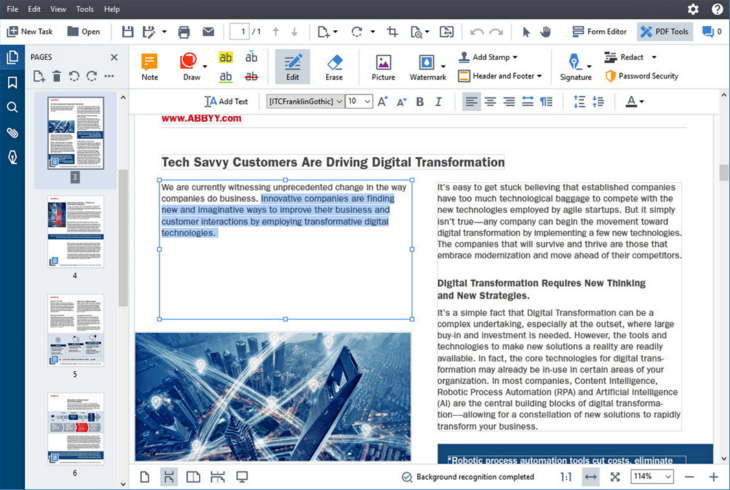The height and width of the screenshot is (490, 730).
Task: Toggle the Edit mode button
Action: (x=292, y=67)
